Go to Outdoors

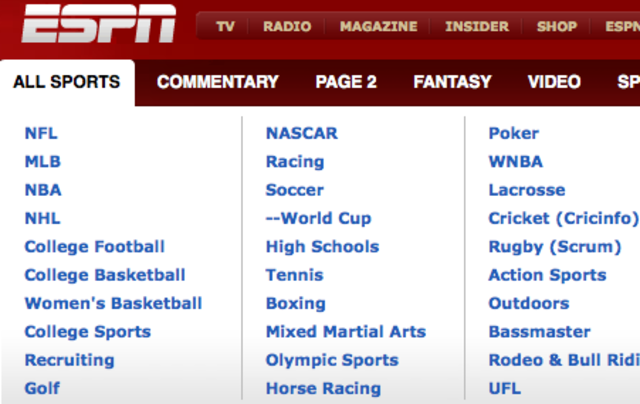[529, 304]
